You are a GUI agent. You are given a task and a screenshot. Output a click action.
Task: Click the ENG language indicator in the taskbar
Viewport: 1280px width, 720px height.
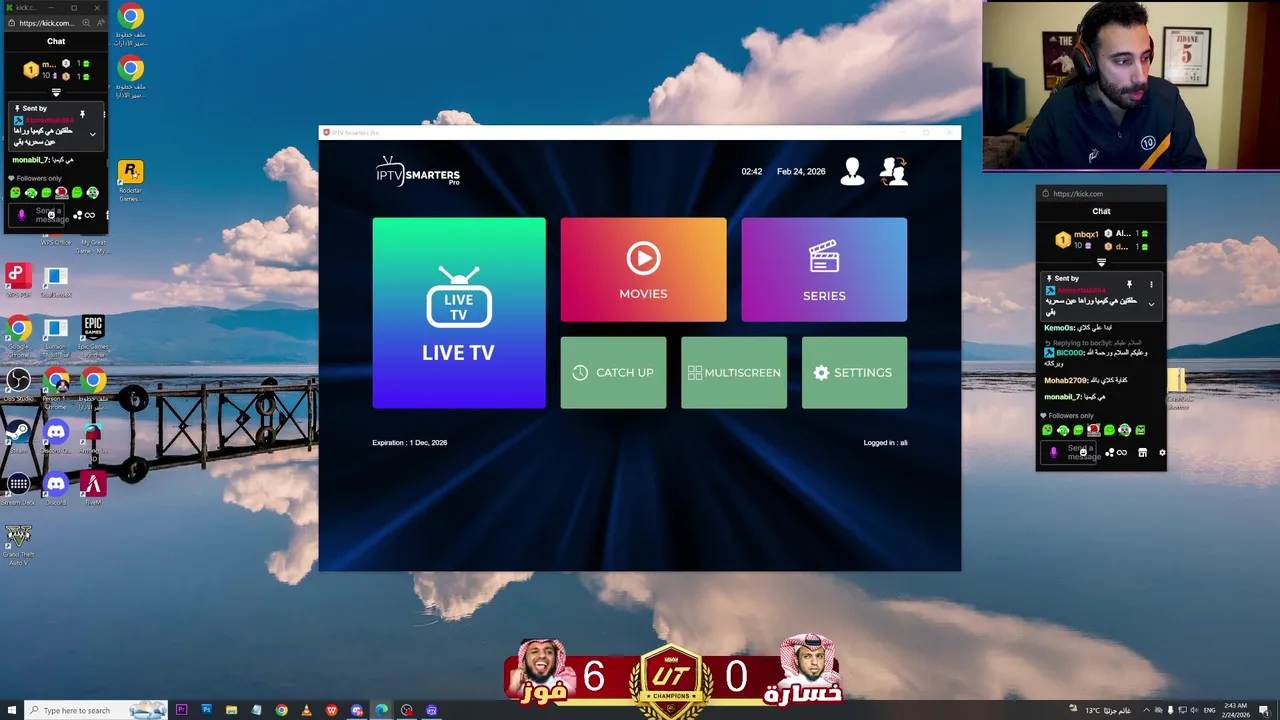[1211, 710]
